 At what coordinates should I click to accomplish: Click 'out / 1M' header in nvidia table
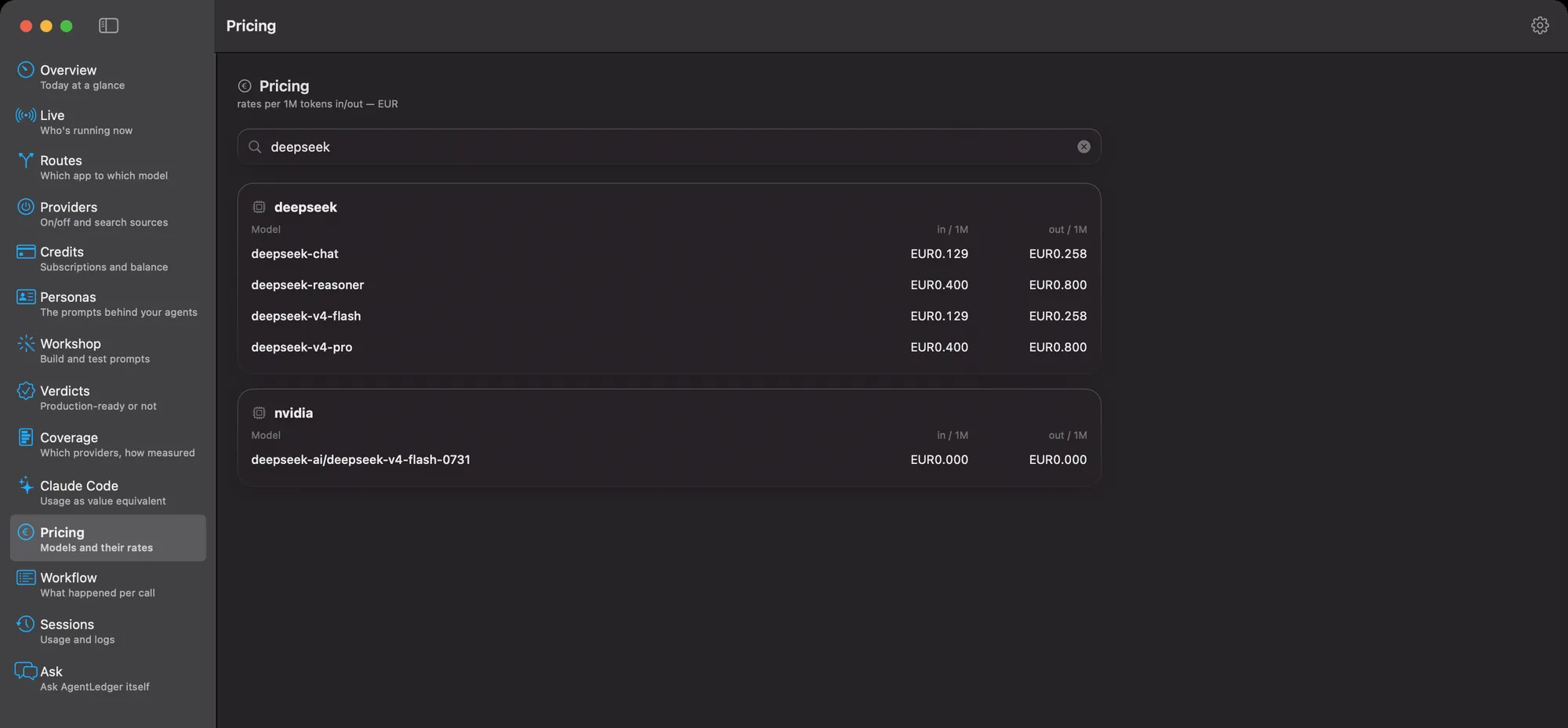[x=1068, y=436]
